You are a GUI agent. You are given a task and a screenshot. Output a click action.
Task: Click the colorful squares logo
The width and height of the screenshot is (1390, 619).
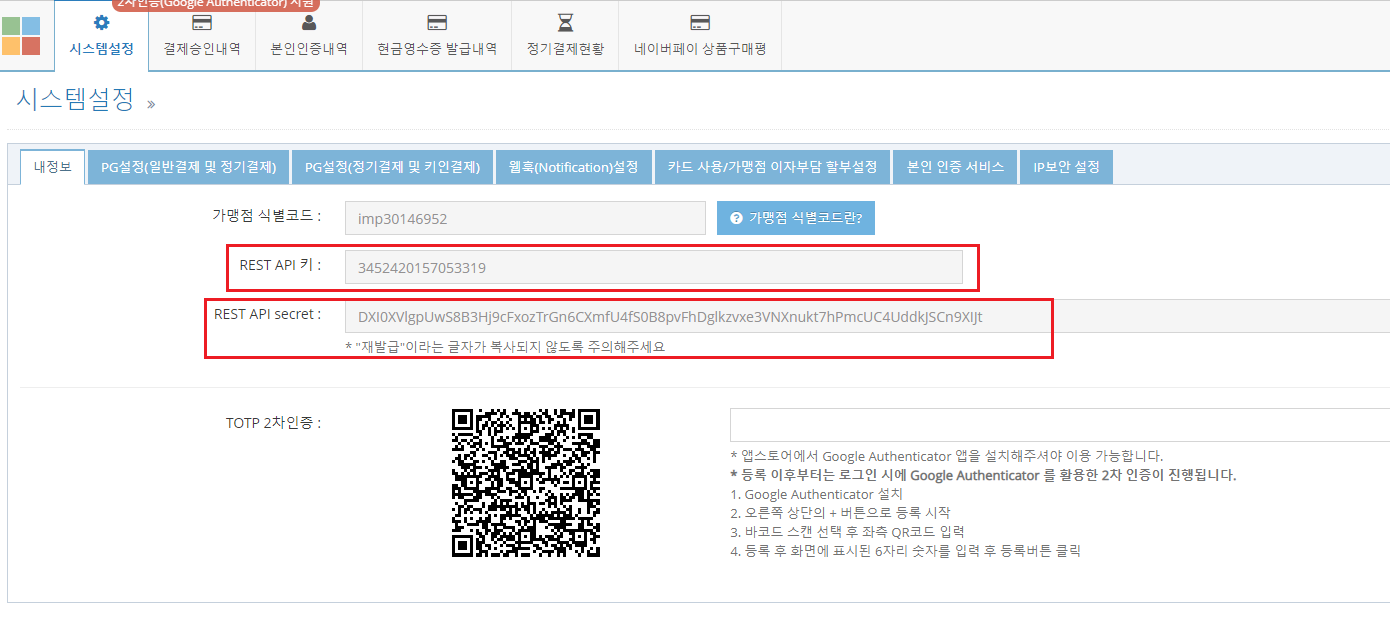tap(21, 36)
